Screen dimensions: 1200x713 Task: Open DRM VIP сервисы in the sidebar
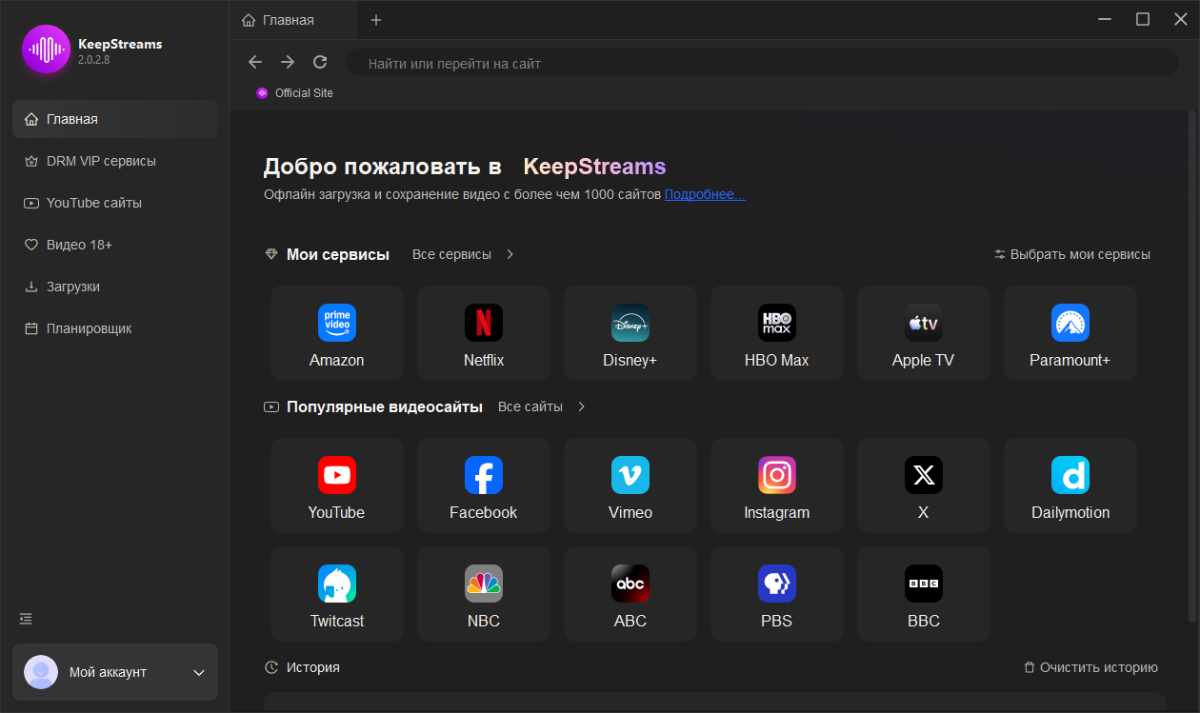click(115, 161)
